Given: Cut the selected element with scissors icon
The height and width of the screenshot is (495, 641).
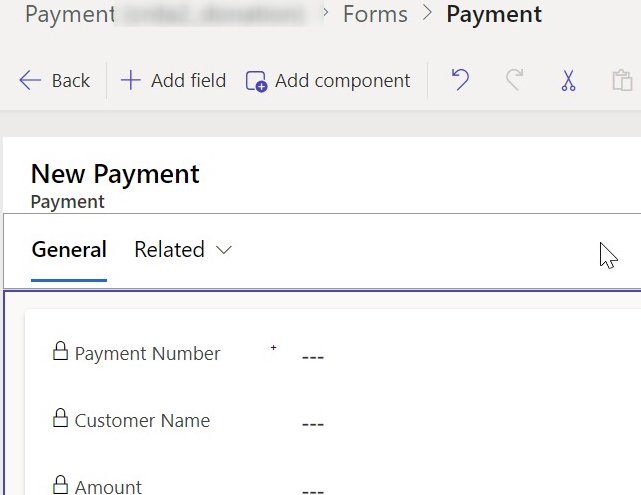Looking at the screenshot, I should (x=568, y=81).
